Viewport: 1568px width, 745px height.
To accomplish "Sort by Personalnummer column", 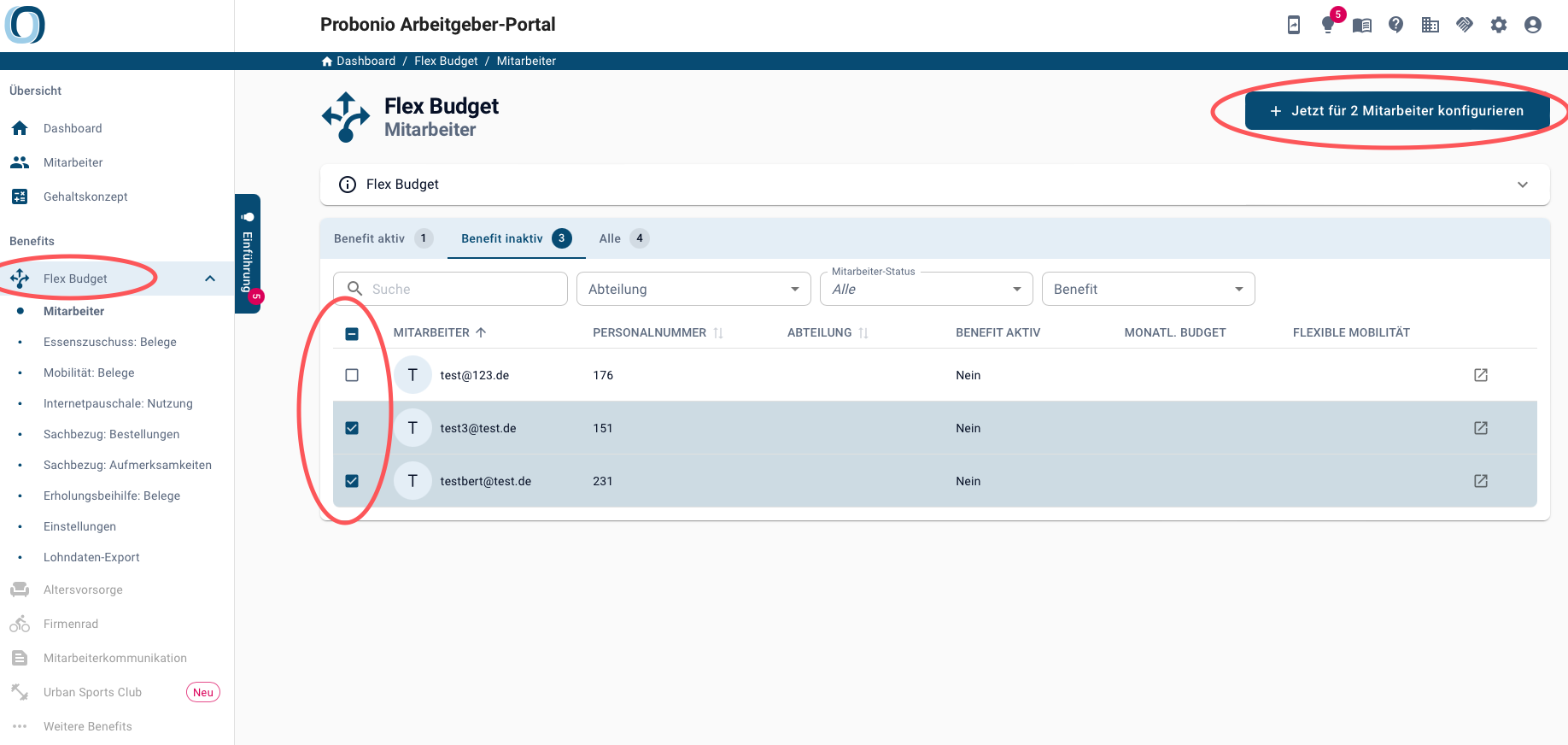I will 658,332.
